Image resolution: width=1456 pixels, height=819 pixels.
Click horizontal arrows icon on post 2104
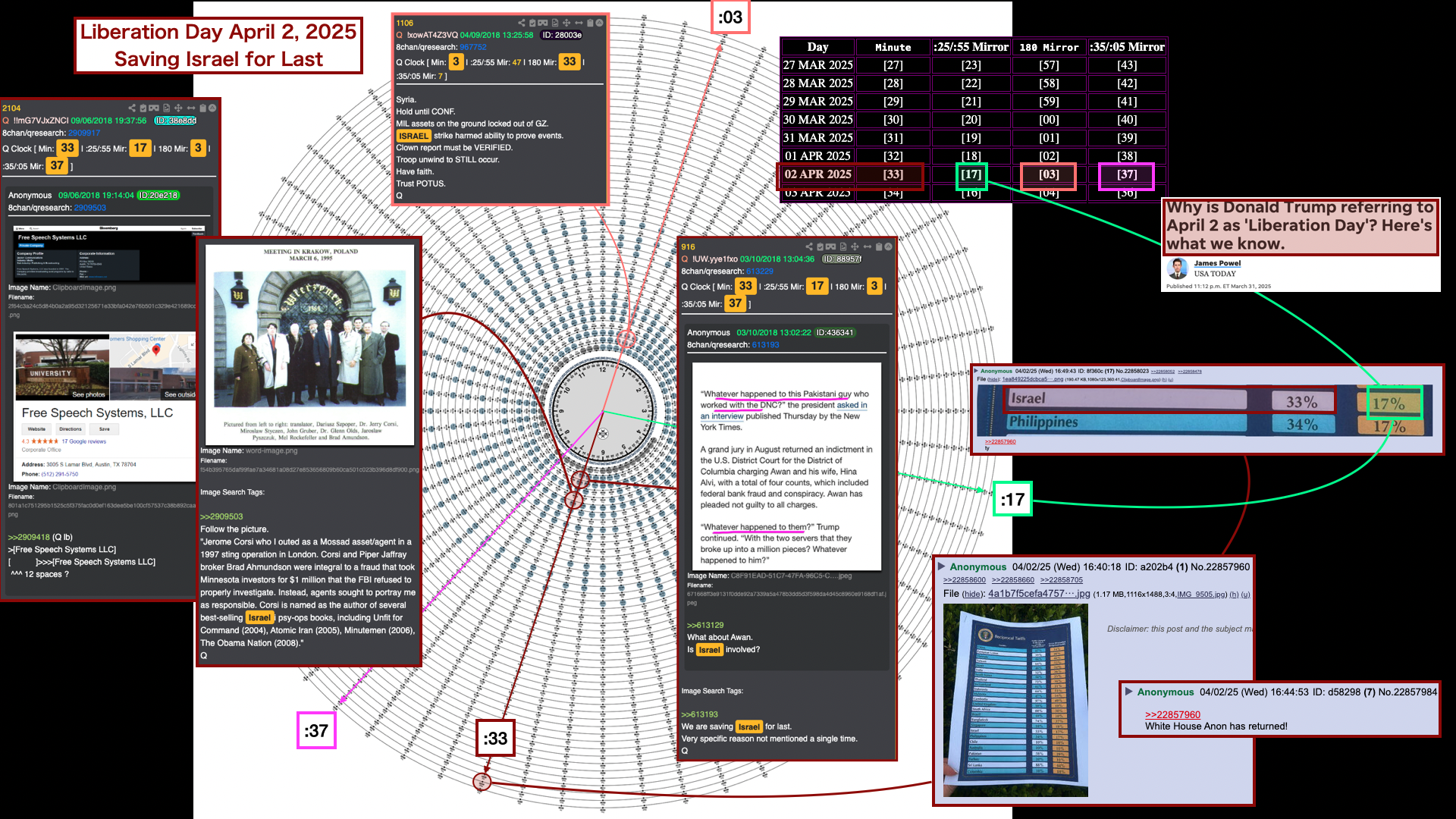click(190, 108)
